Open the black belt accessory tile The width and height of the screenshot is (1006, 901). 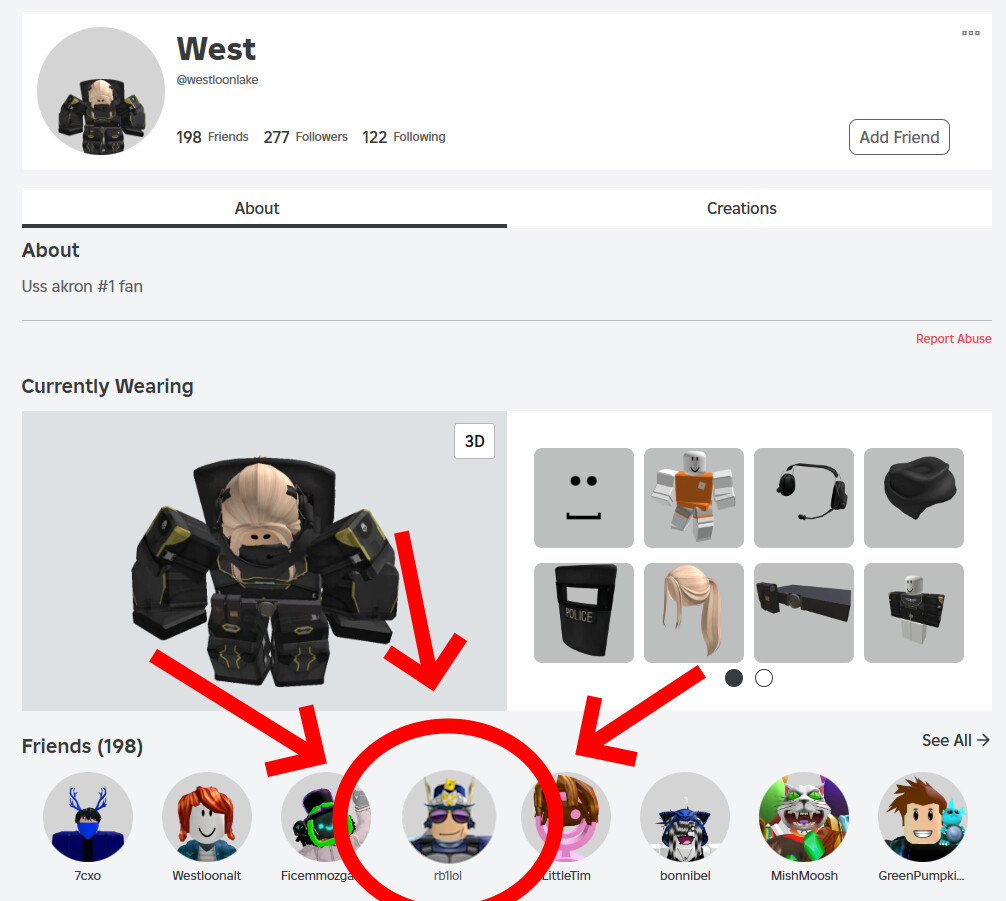pyautogui.click(x=803, y=612)
